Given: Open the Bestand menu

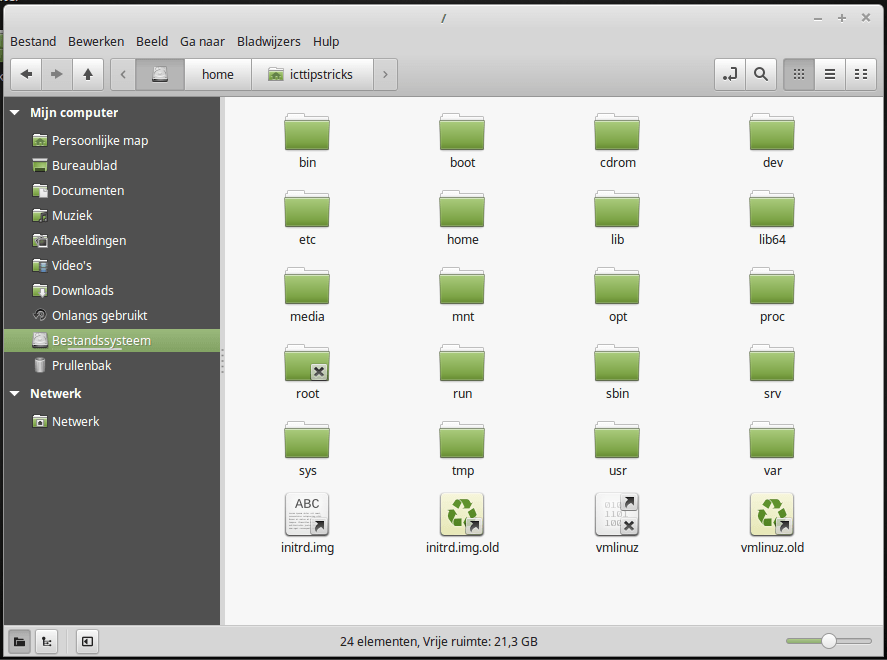Looking at the screenshot, I should (x=33, y=41).
